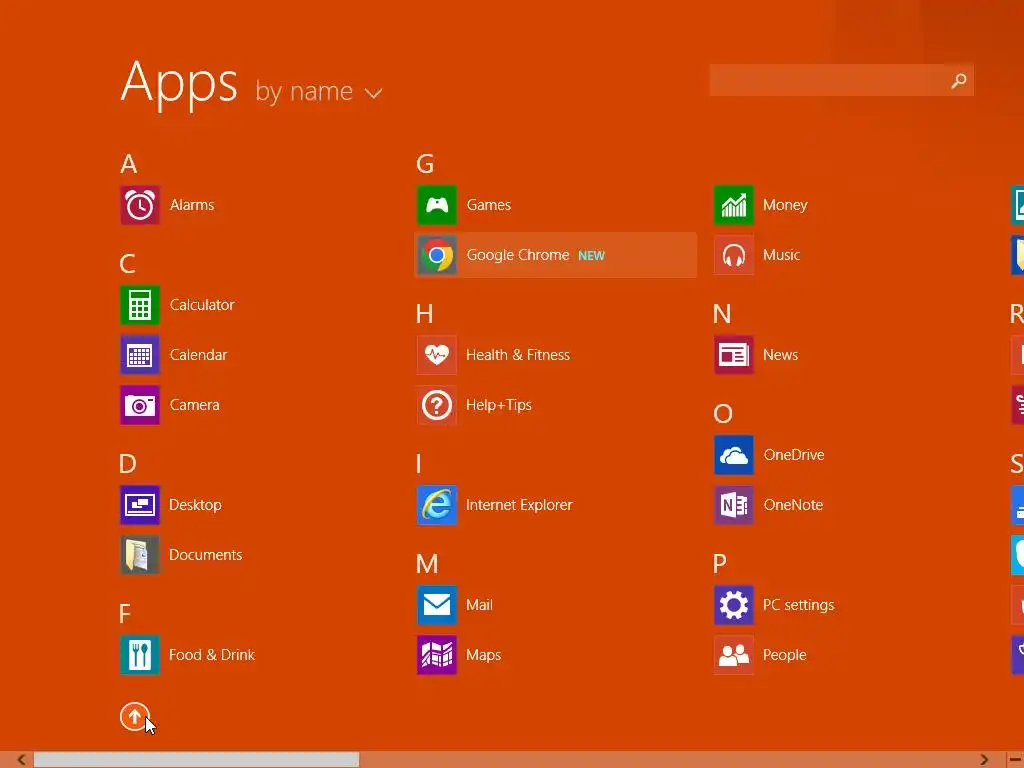Click the 'Alarms' label
Viewport: 1024px width, 768px height.
192,205
